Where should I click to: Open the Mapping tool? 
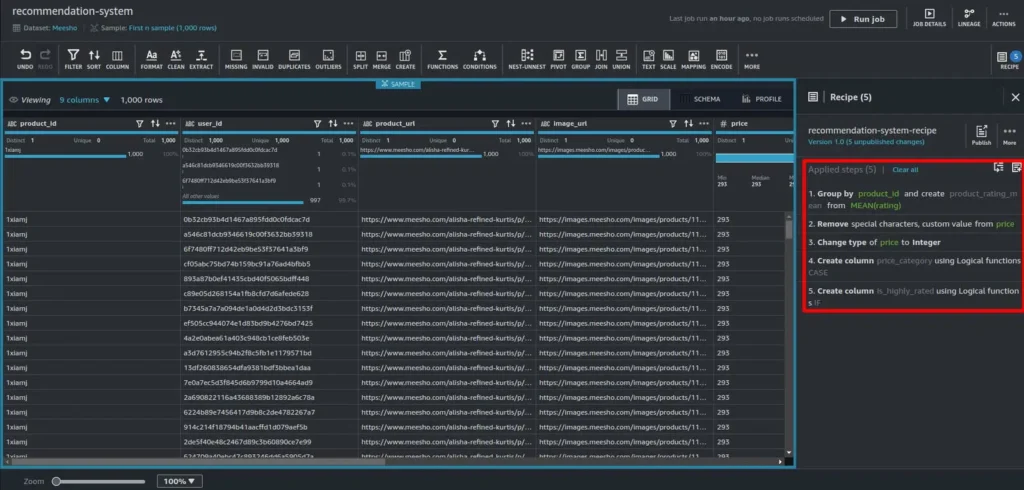pos(694,59)
